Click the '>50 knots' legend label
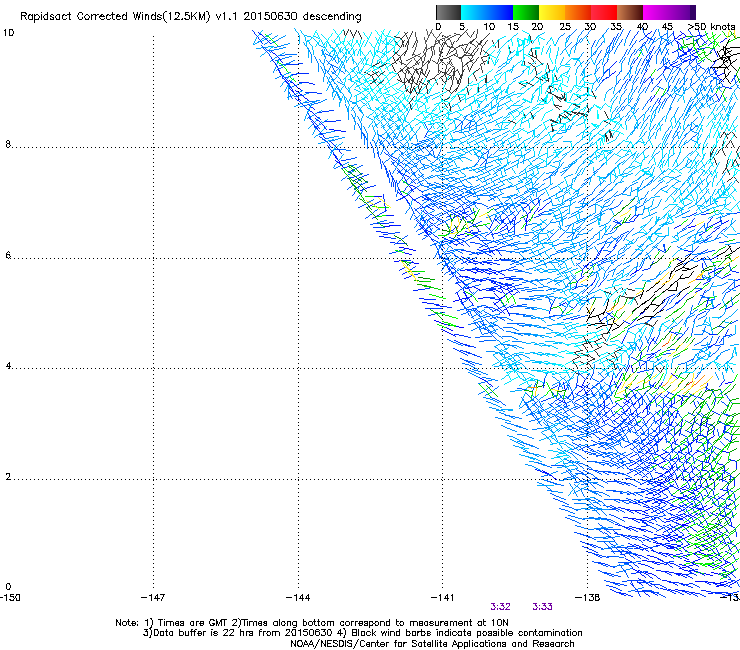 point(711,27)
